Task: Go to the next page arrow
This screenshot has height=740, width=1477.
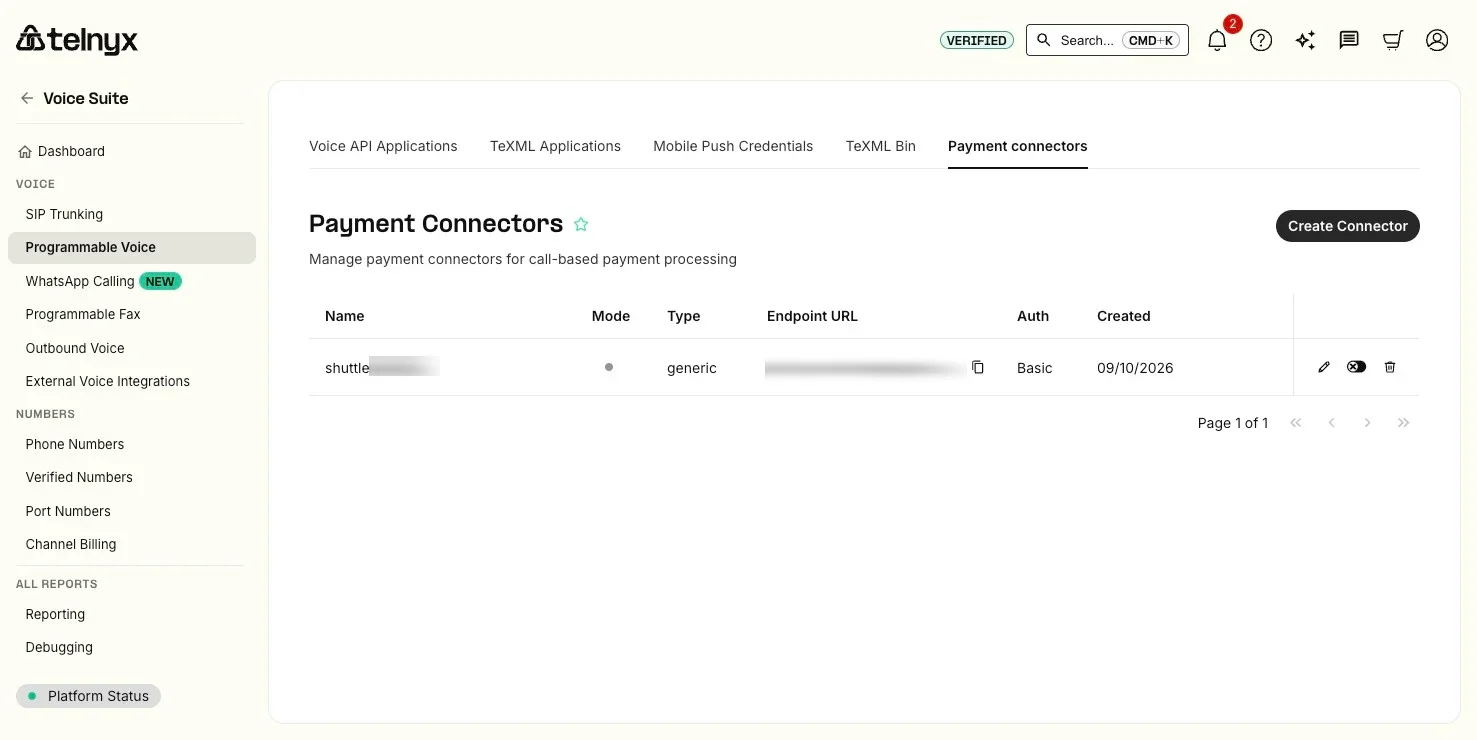Action: pos(1368,423)
